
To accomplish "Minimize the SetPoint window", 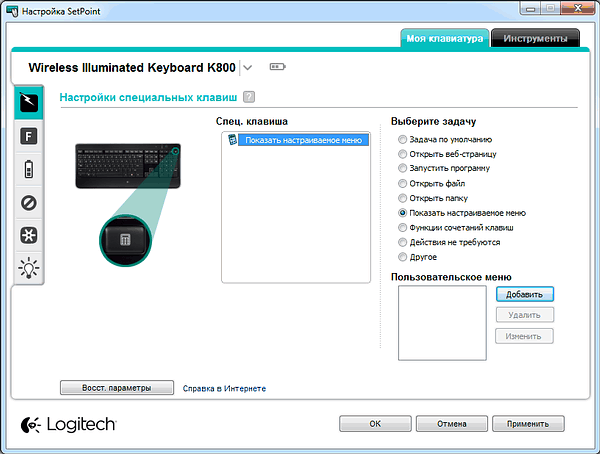I will pos(530,8).
